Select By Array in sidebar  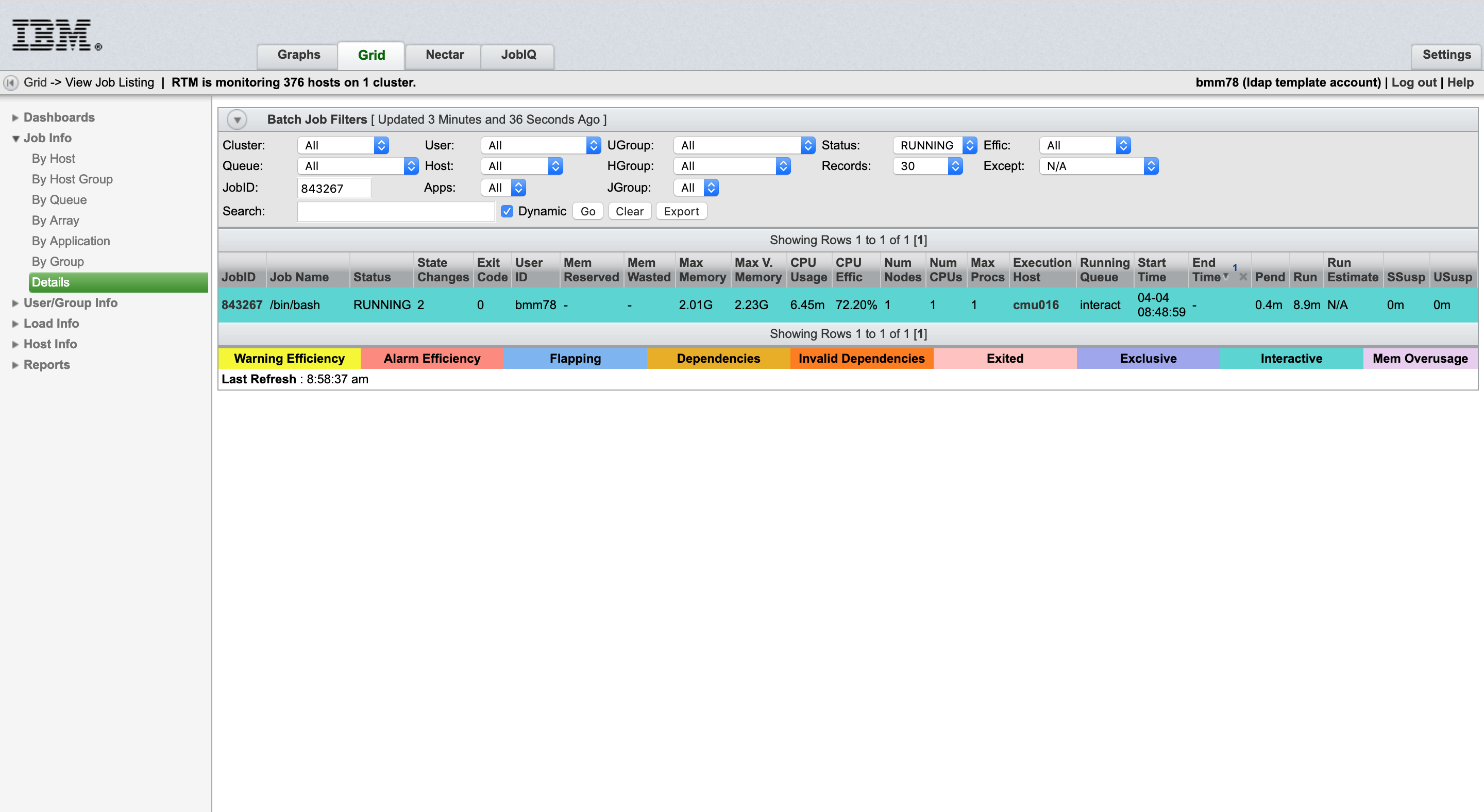pos(55,221)
